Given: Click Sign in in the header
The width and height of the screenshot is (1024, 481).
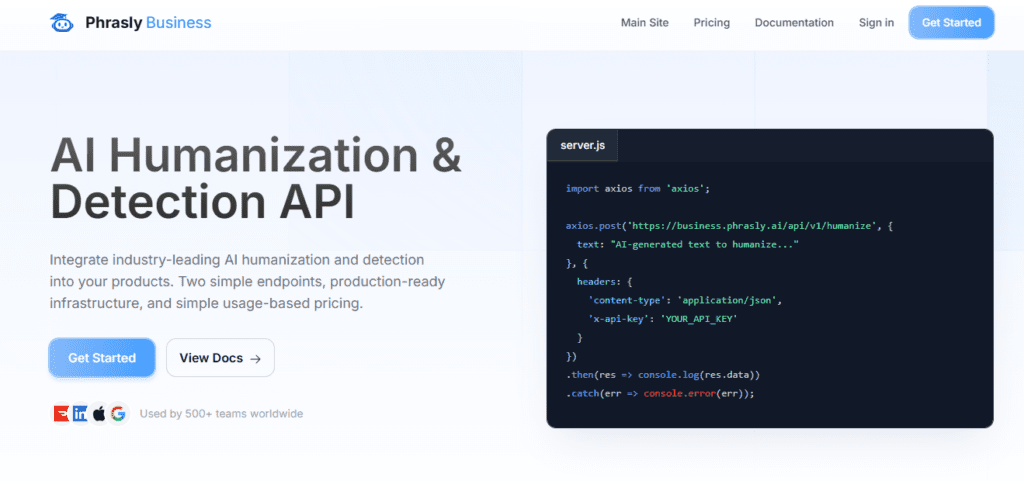Looking at the screenshot, I should (x=876, y=23).
